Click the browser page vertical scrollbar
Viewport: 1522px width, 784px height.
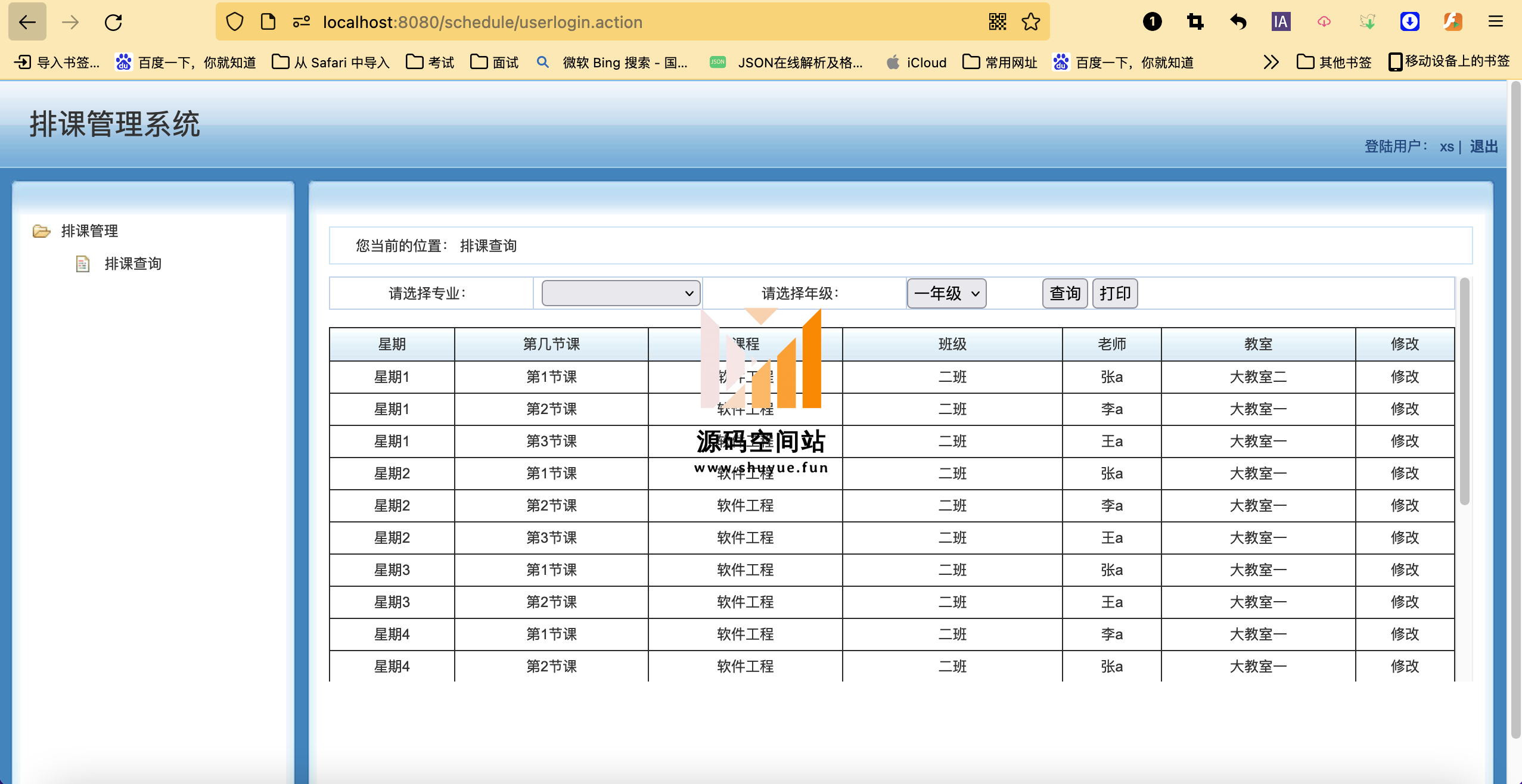pos(1516,411)
